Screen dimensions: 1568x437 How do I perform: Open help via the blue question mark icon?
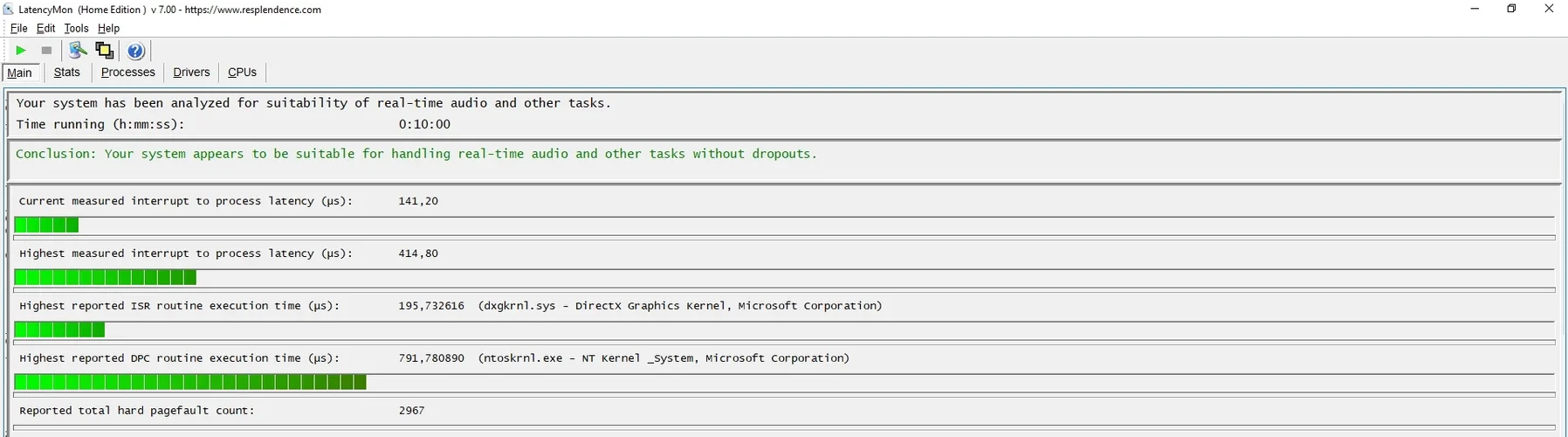click(x=135, y=51)
